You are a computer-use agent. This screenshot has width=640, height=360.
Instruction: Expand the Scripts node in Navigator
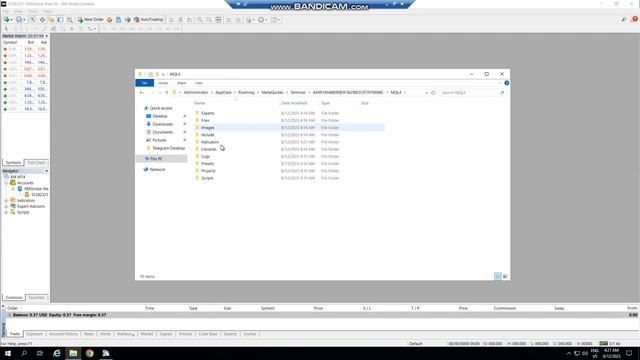(7, 212)
